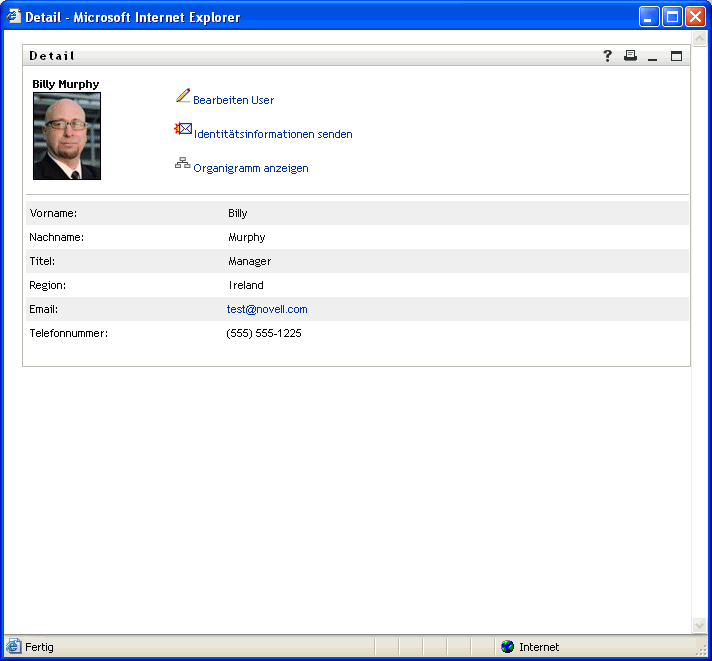Click the scrollbar down arrow

click(x=699, y=625)
